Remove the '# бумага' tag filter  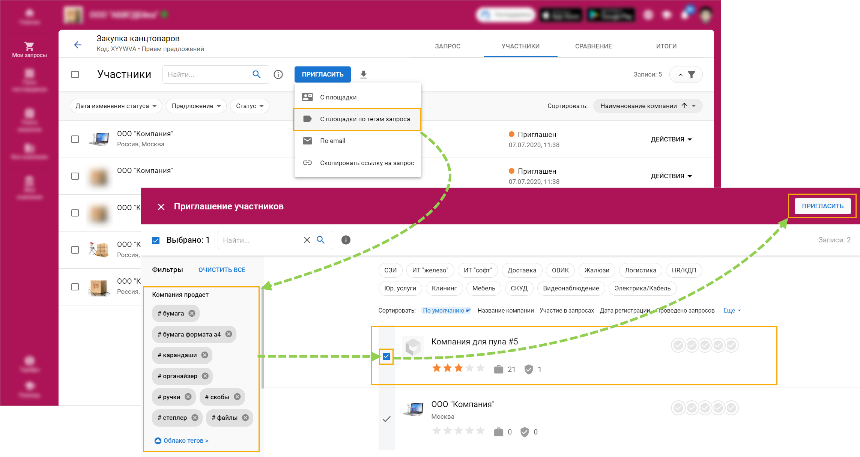tap(191, 313)
